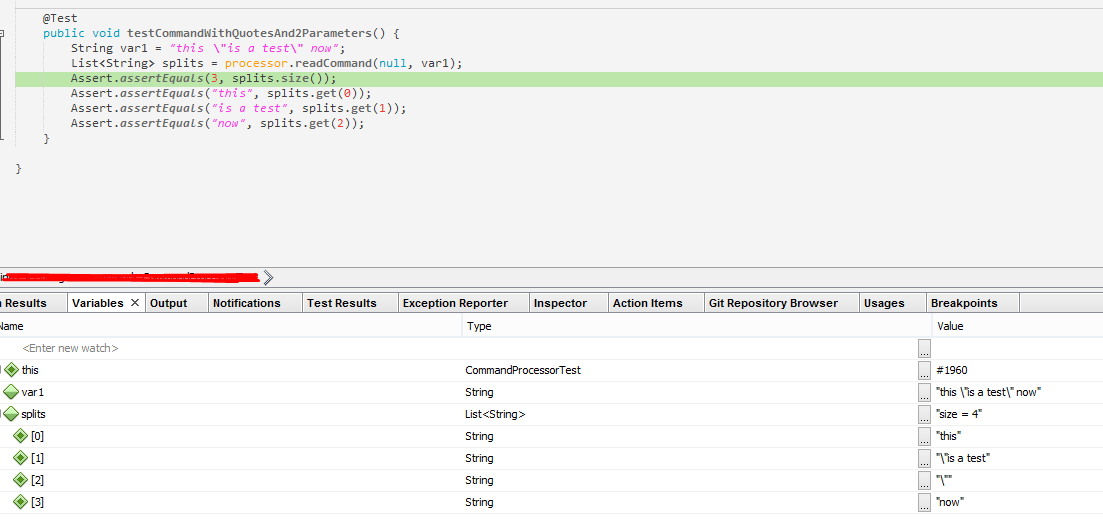Open value editor button for [1] row
1103x520 pixels.
click(924, 459)
